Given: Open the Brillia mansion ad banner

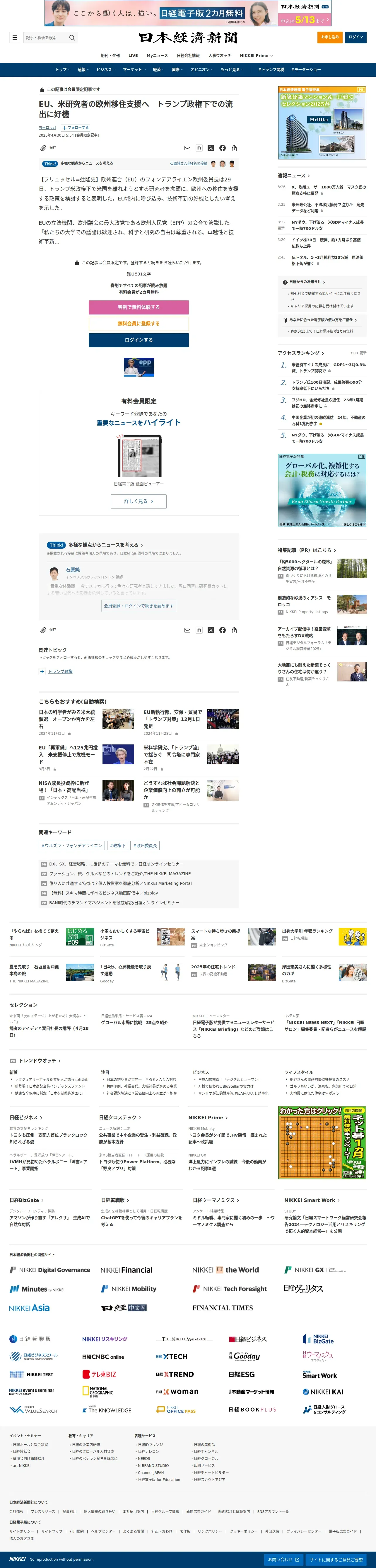Looking at the screenshot, I should 322,123.
